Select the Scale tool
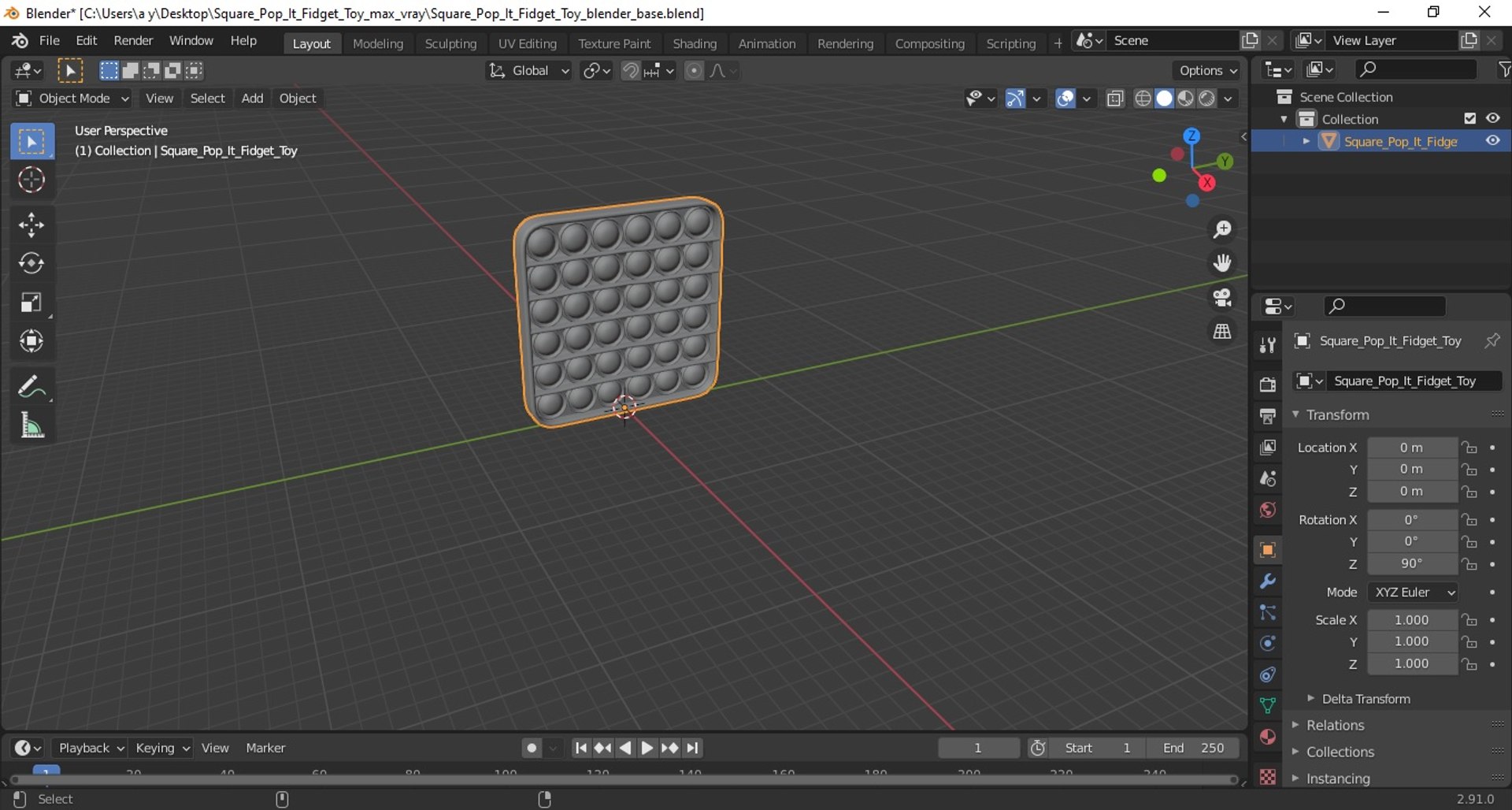Screen dimensions: 1512x810 click(x=31, y=303)
